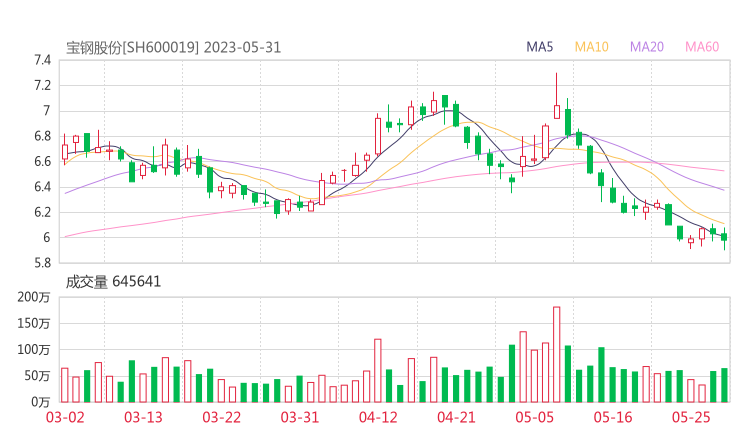Click the first red volume bar at 03-02
740x440 pixels.
point(65,385)
